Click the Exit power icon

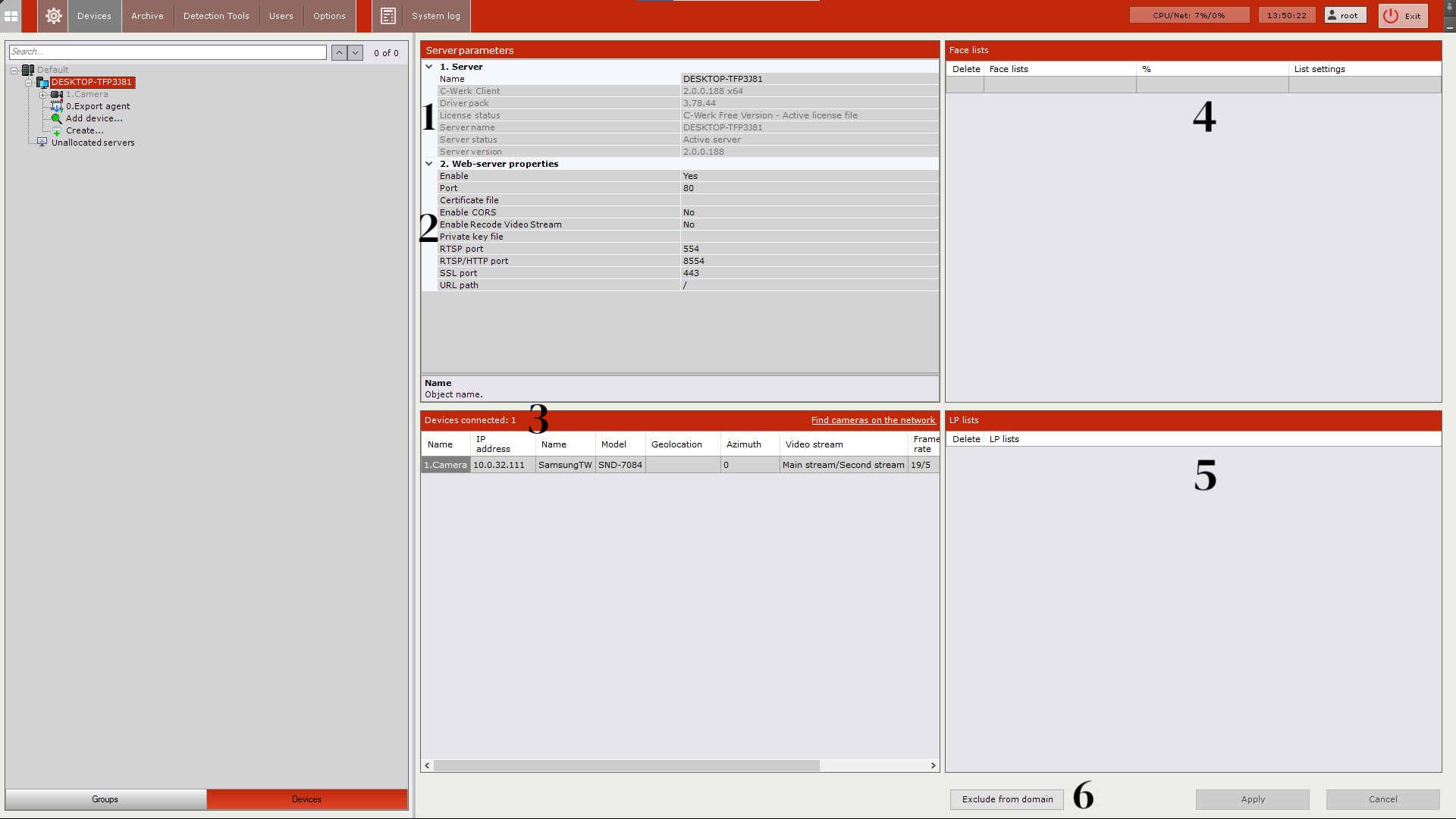[1390, 16]
